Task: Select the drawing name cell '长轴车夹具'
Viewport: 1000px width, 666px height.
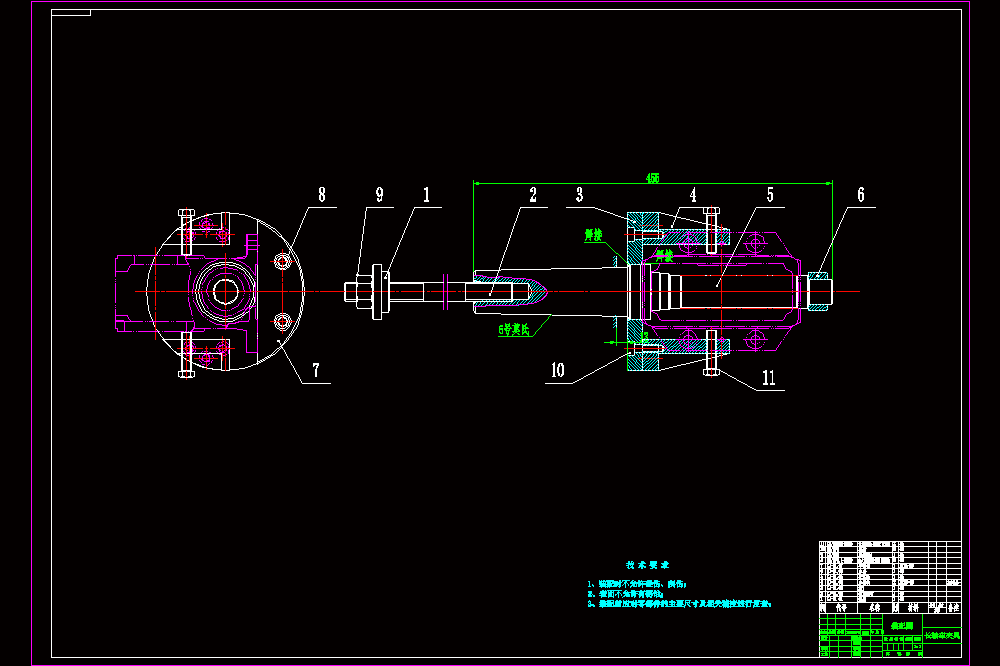Action: tap(942, 635)
